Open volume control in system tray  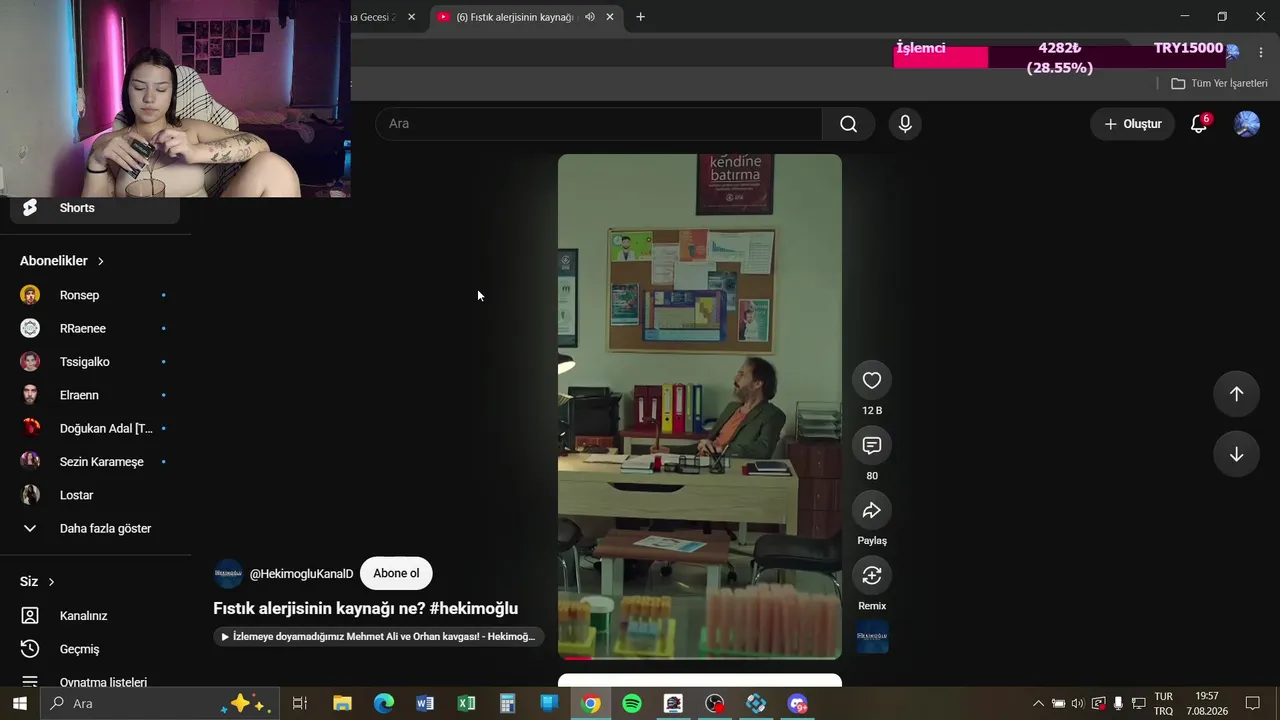click(1078, 704)
